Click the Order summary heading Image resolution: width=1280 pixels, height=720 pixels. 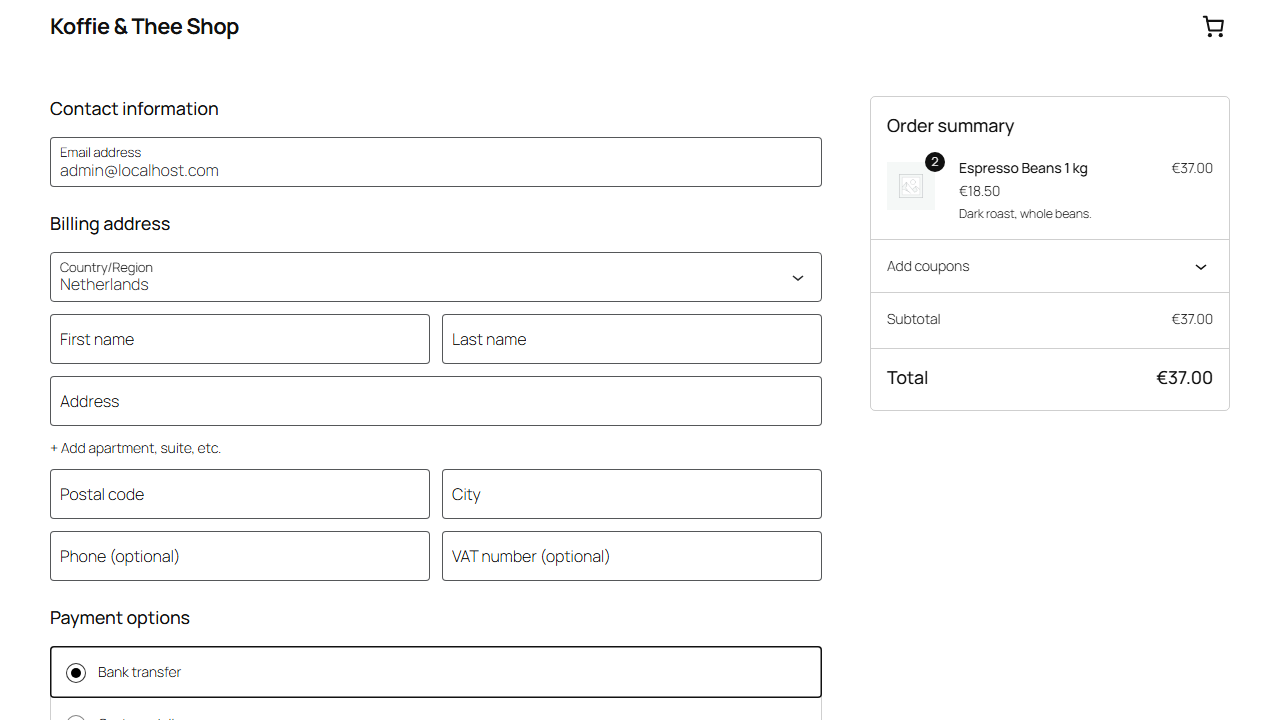coord(951,126)
